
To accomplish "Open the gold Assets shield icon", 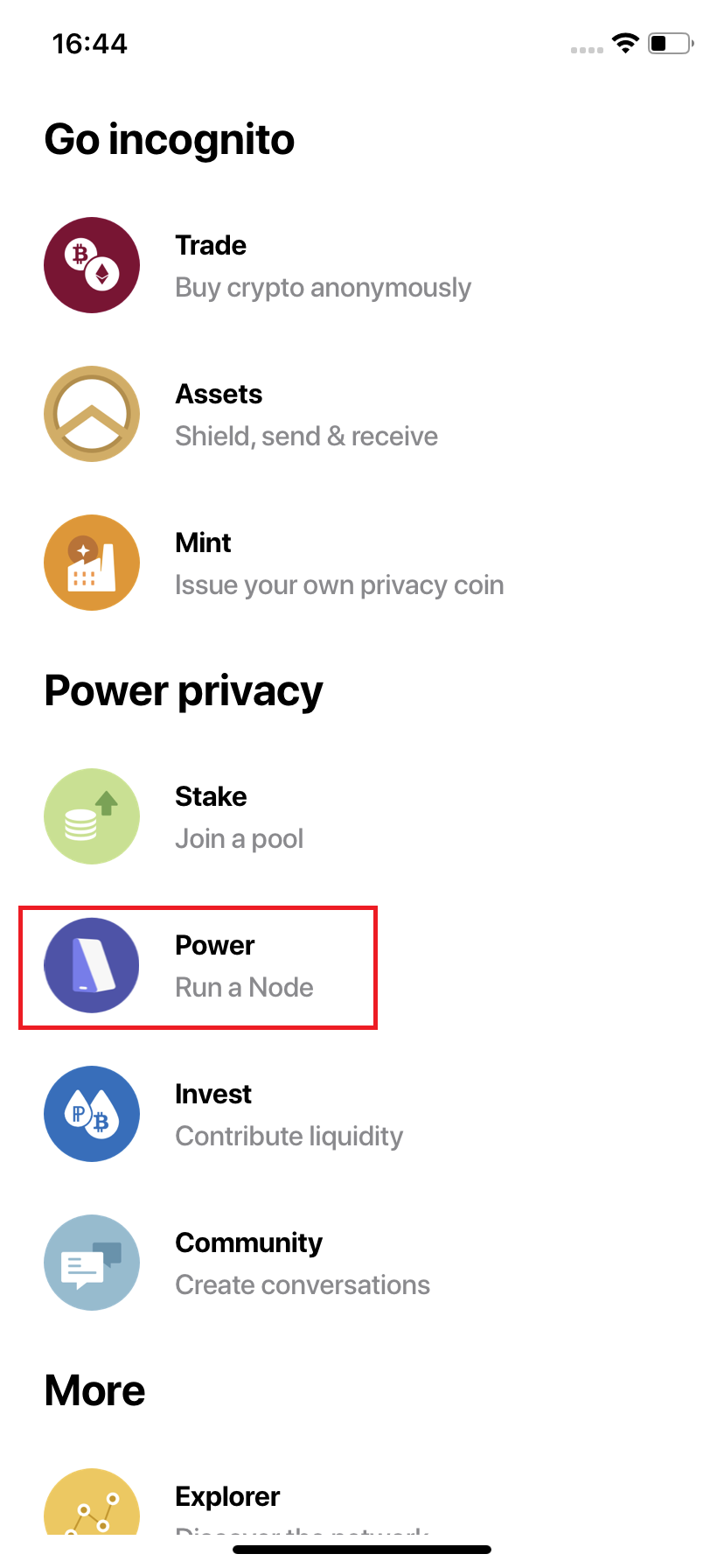I will tap(92, 414).
